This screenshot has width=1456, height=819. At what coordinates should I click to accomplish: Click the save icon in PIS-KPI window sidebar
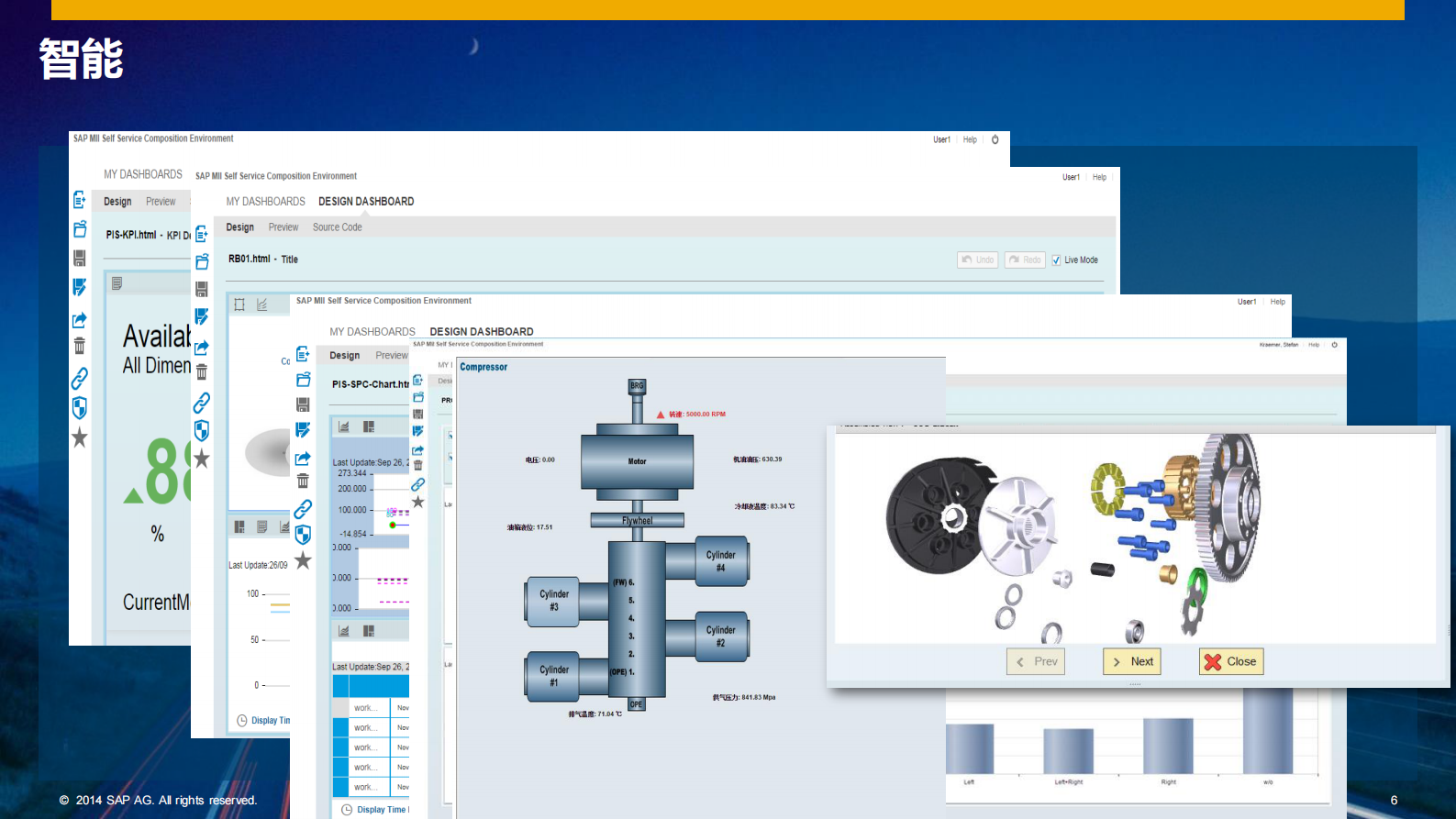[x=80, y=259]
